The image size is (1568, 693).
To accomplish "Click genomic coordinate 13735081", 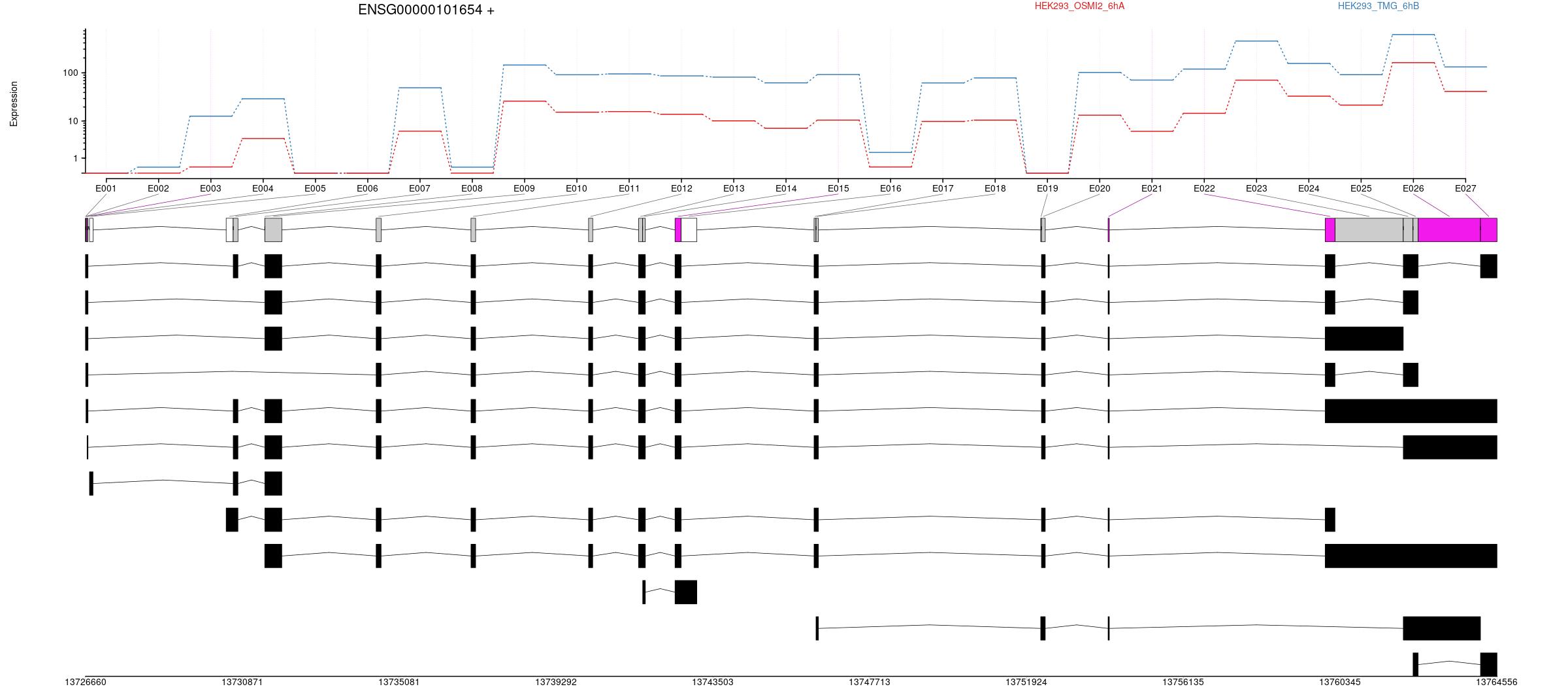I will [399, 682].
